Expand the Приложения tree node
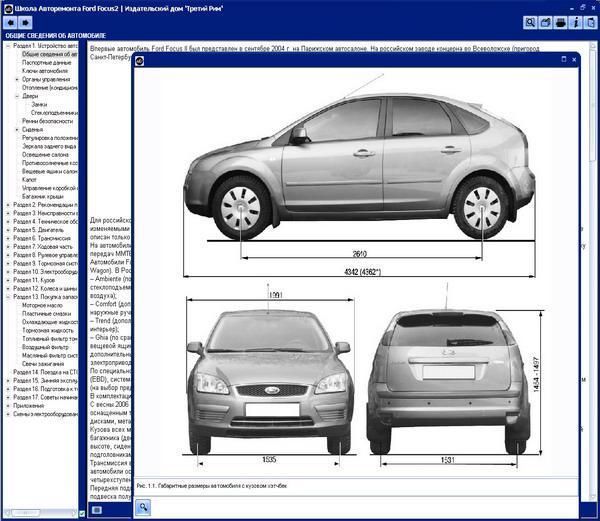The height and width of the screenshot is (521, 600). pos(8,405)
